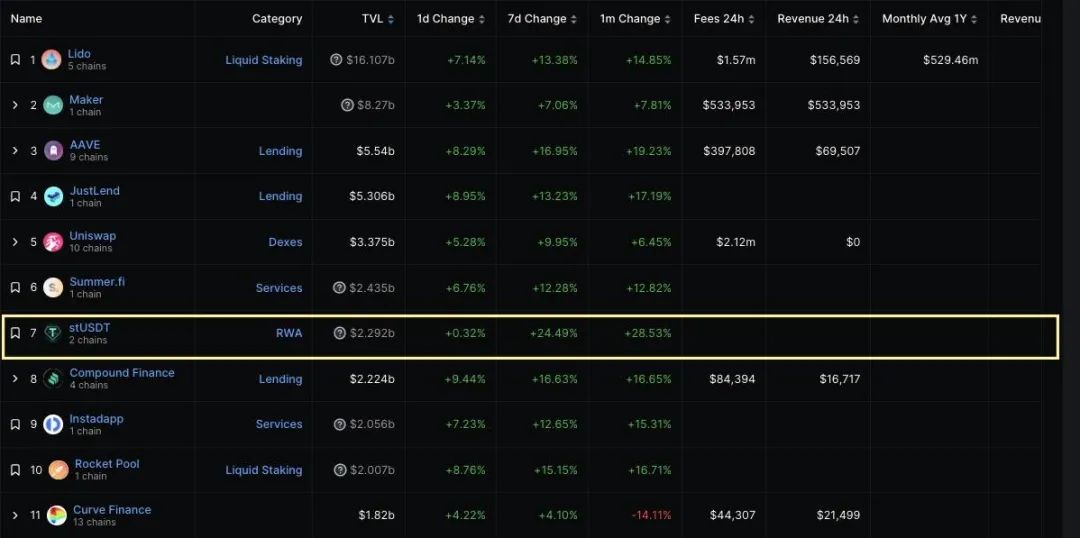Open the Liquid Staking category for Rocket Pool
Viewport: 1080px width, 538px height.
[x=264, y=470]
